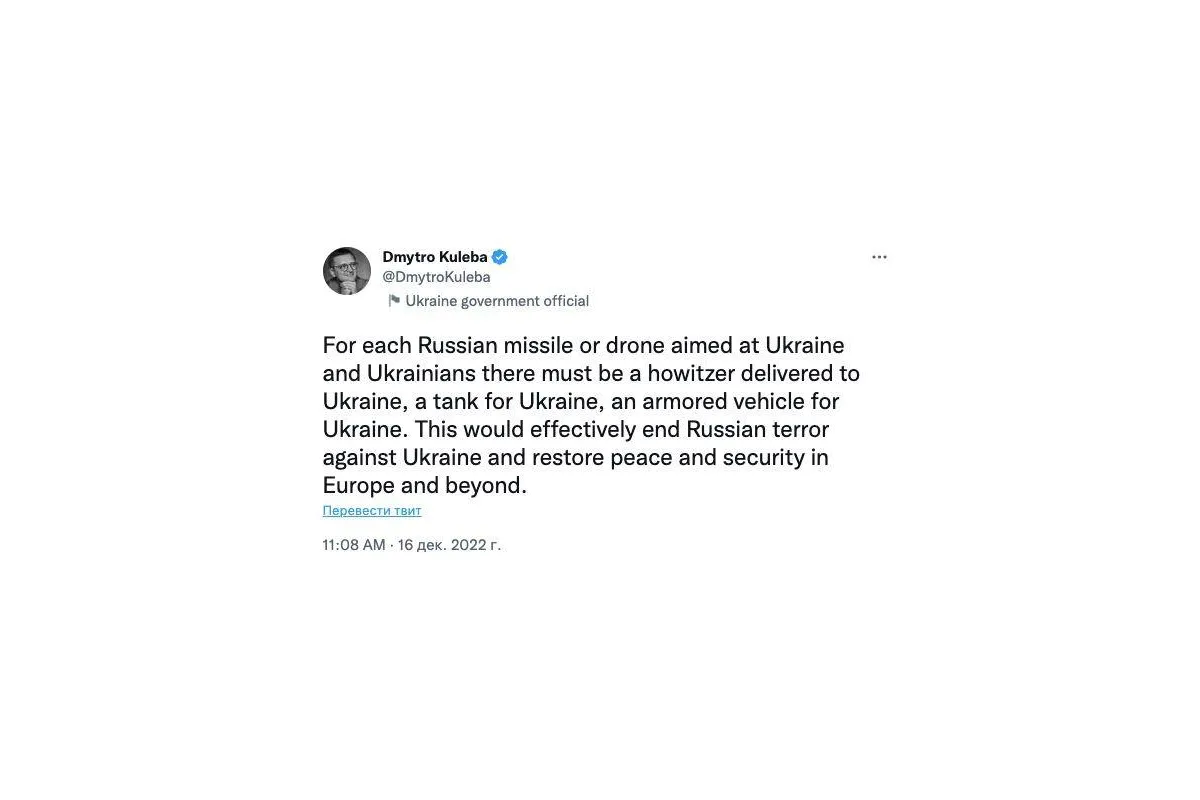Click the line starting 'Ukraine, a tank for'
Image resolution: width=1200 pixels, height=800 pixels.
pyautogui.click(x=580, y=401)
